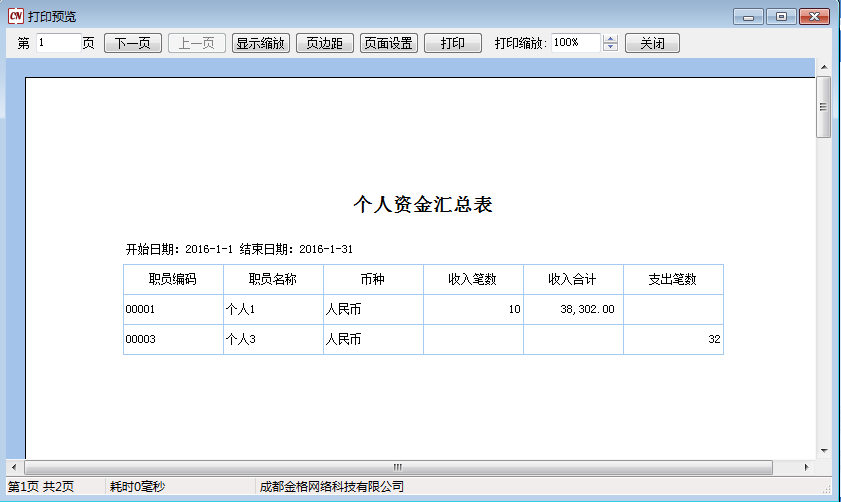Close the preview with 关闭 button
841x502 pixels.
(652, 44)
